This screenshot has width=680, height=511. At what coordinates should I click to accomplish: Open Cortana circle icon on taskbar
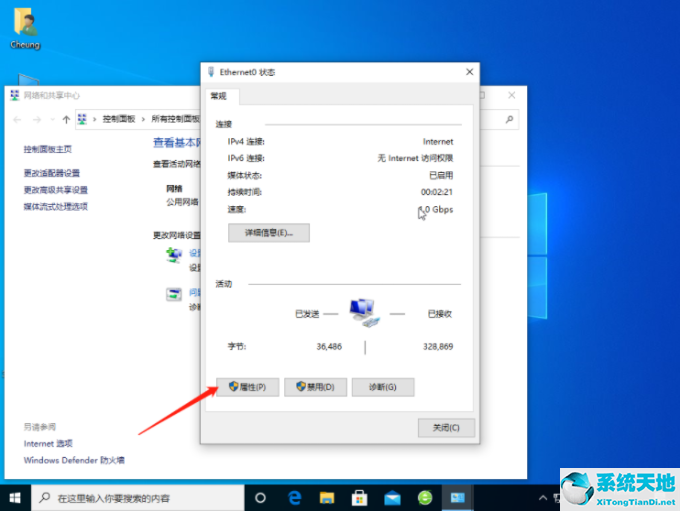tap(260, 498)
